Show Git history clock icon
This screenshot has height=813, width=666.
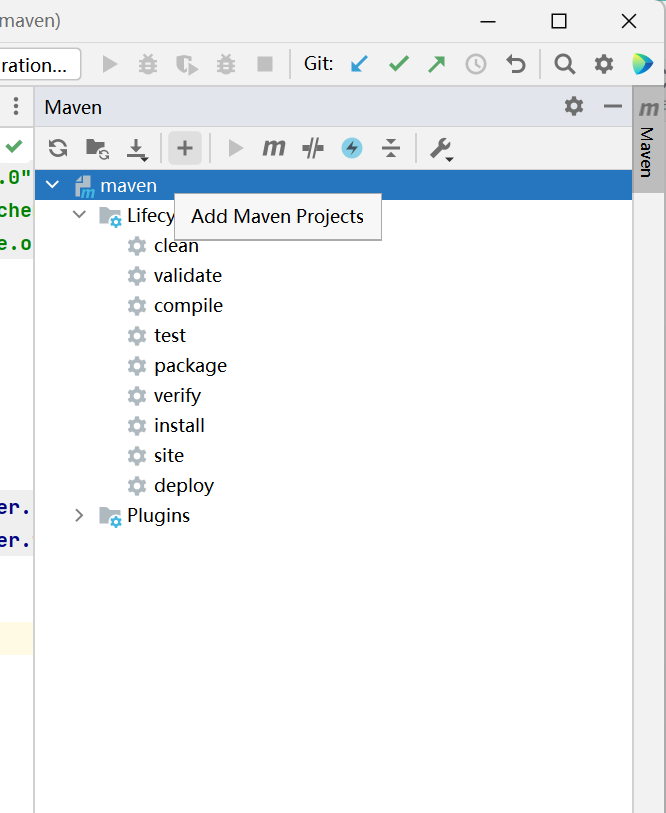click(x=476, y=64)
